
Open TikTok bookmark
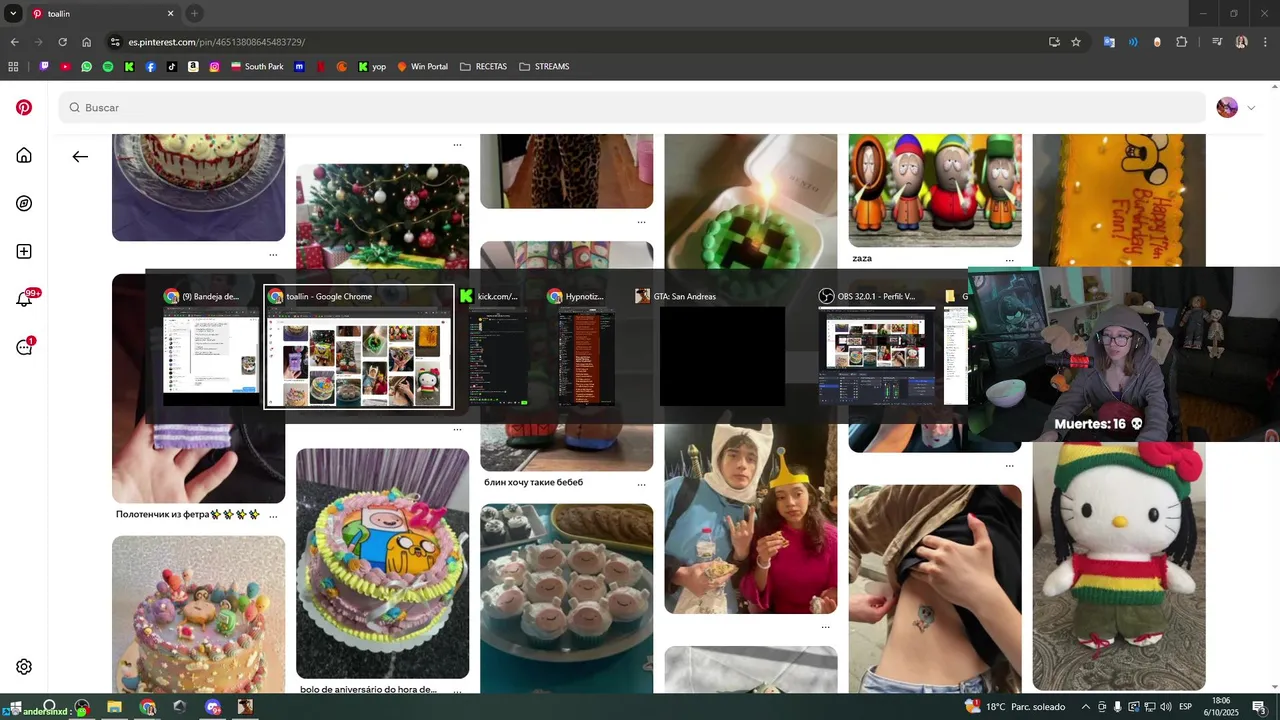click(172, 67)
